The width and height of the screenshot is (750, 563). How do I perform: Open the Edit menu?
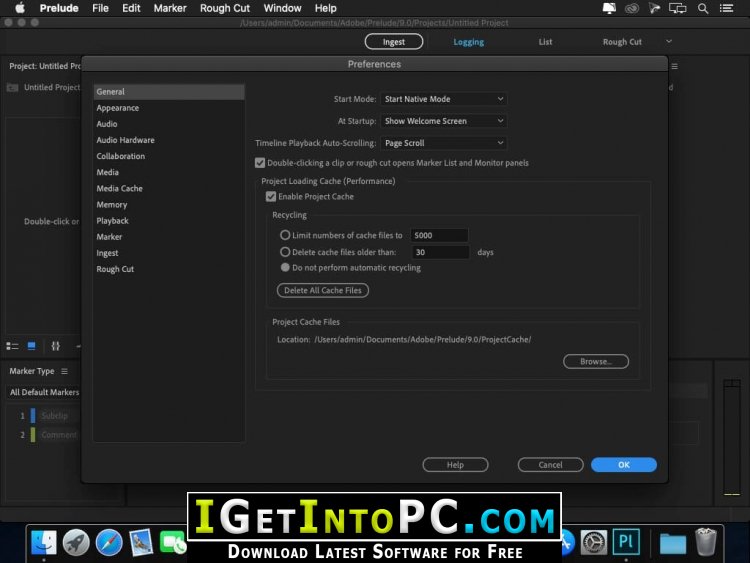point(131,8)
